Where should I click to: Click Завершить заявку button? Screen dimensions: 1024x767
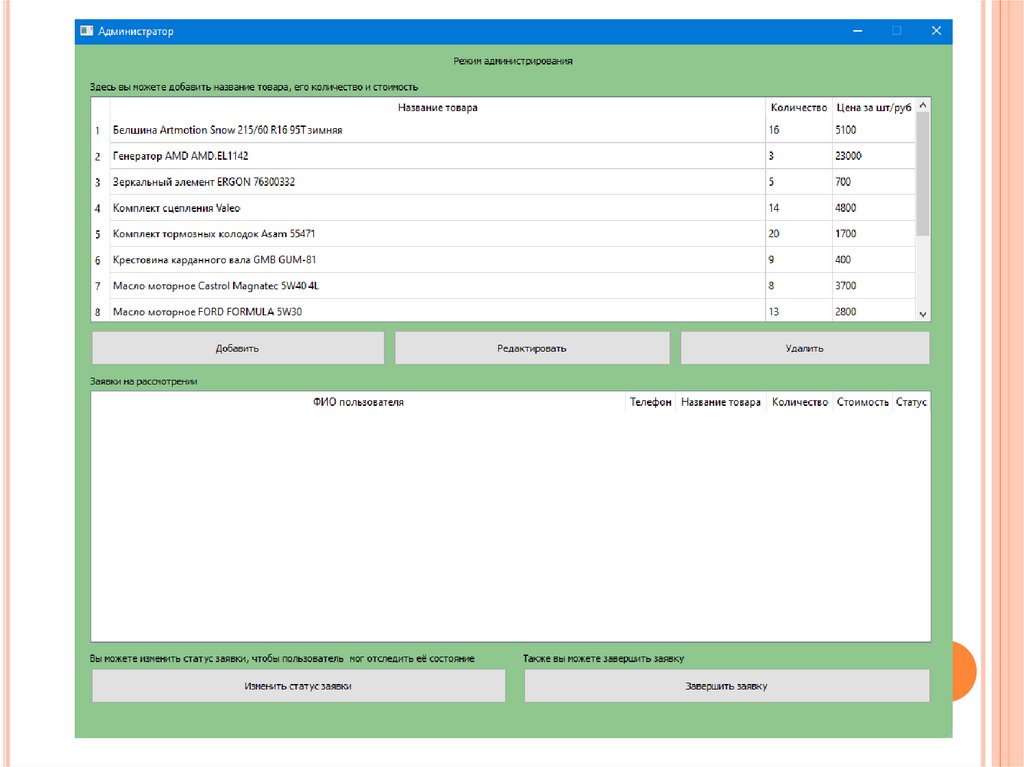tap(726, 687)
